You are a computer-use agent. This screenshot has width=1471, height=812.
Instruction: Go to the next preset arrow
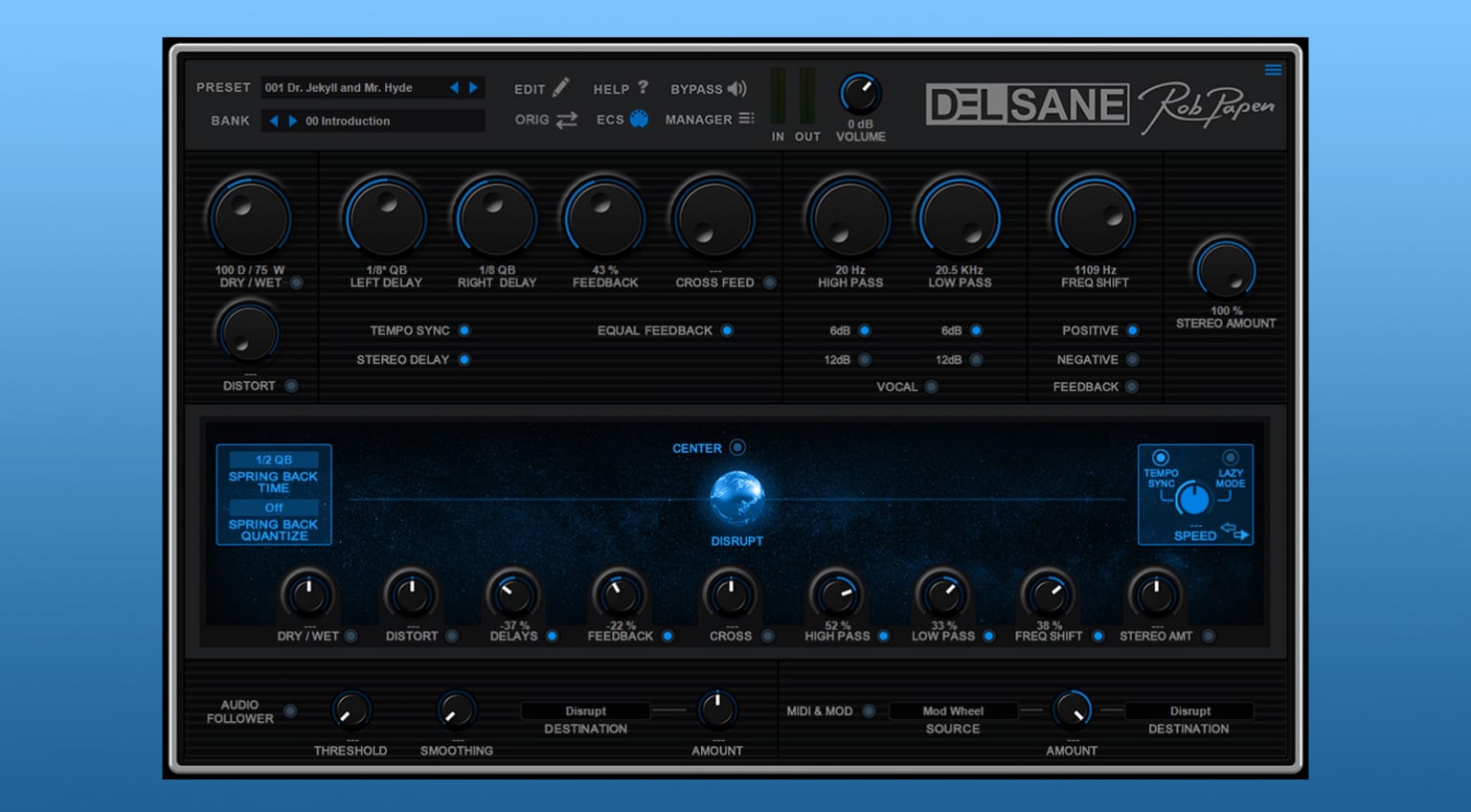pos(473,87)
